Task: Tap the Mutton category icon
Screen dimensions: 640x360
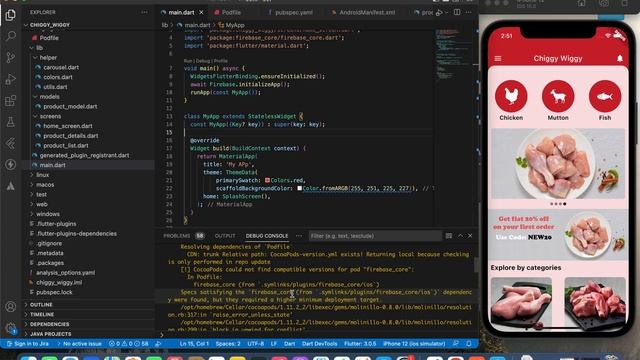Action: click(x=558, y=96)
